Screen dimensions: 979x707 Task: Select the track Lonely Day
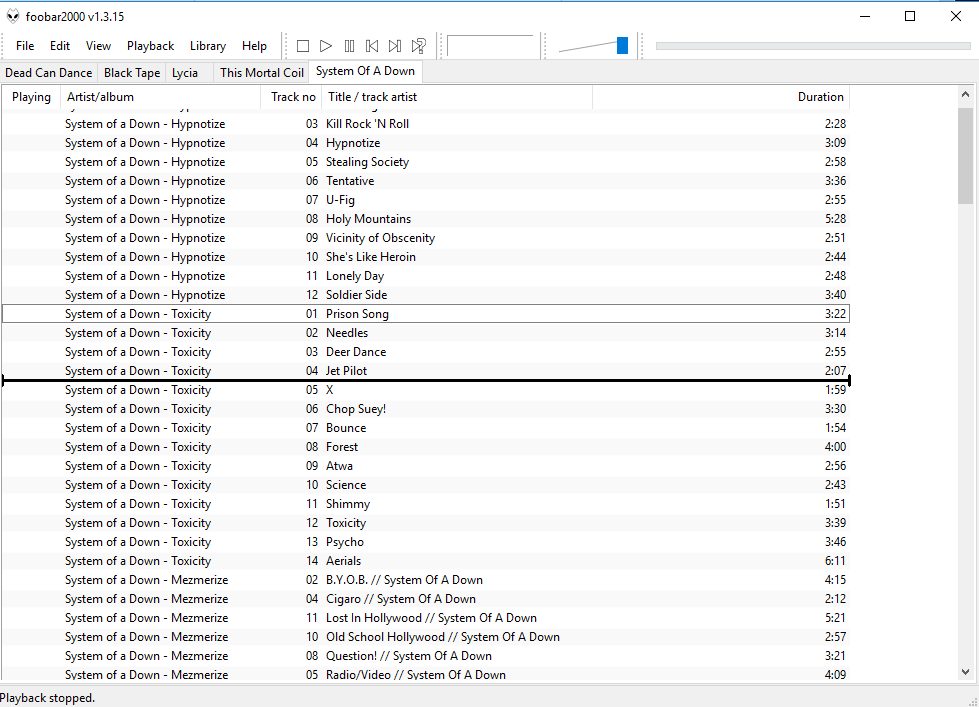coord(426,275)
